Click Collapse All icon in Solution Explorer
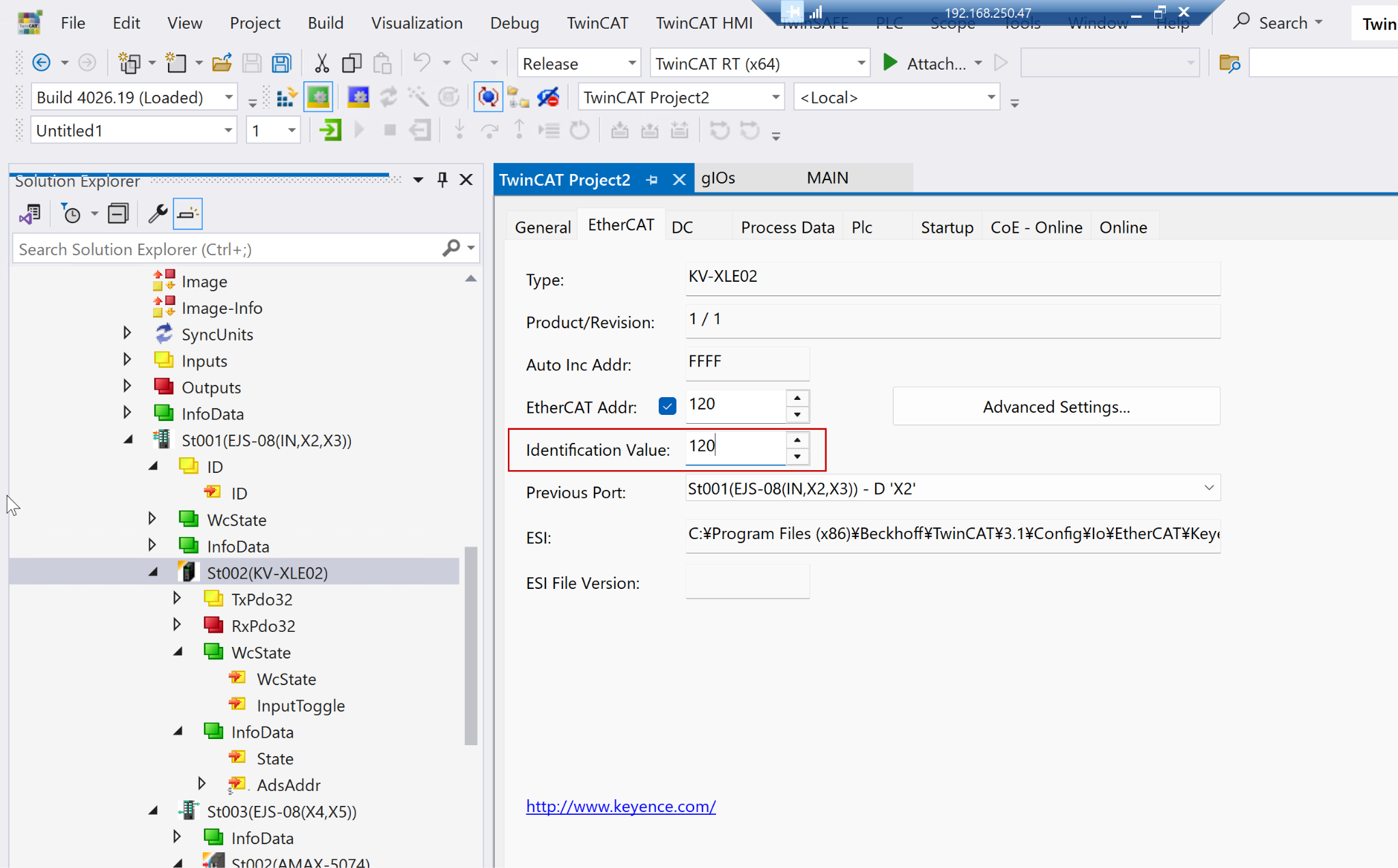The width and height of the screenshot is (1398, 868). 118,214
